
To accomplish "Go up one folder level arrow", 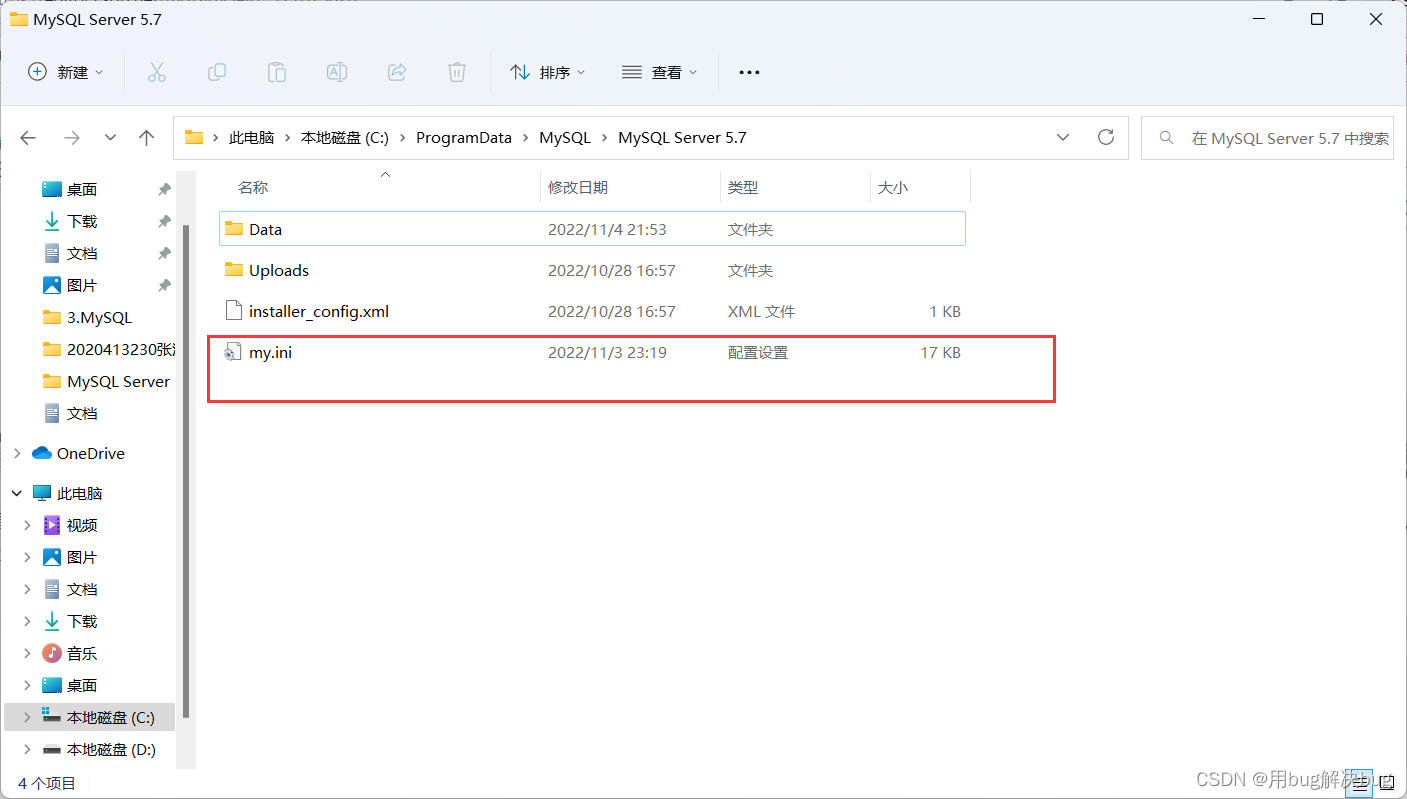I will click(147, 138).
